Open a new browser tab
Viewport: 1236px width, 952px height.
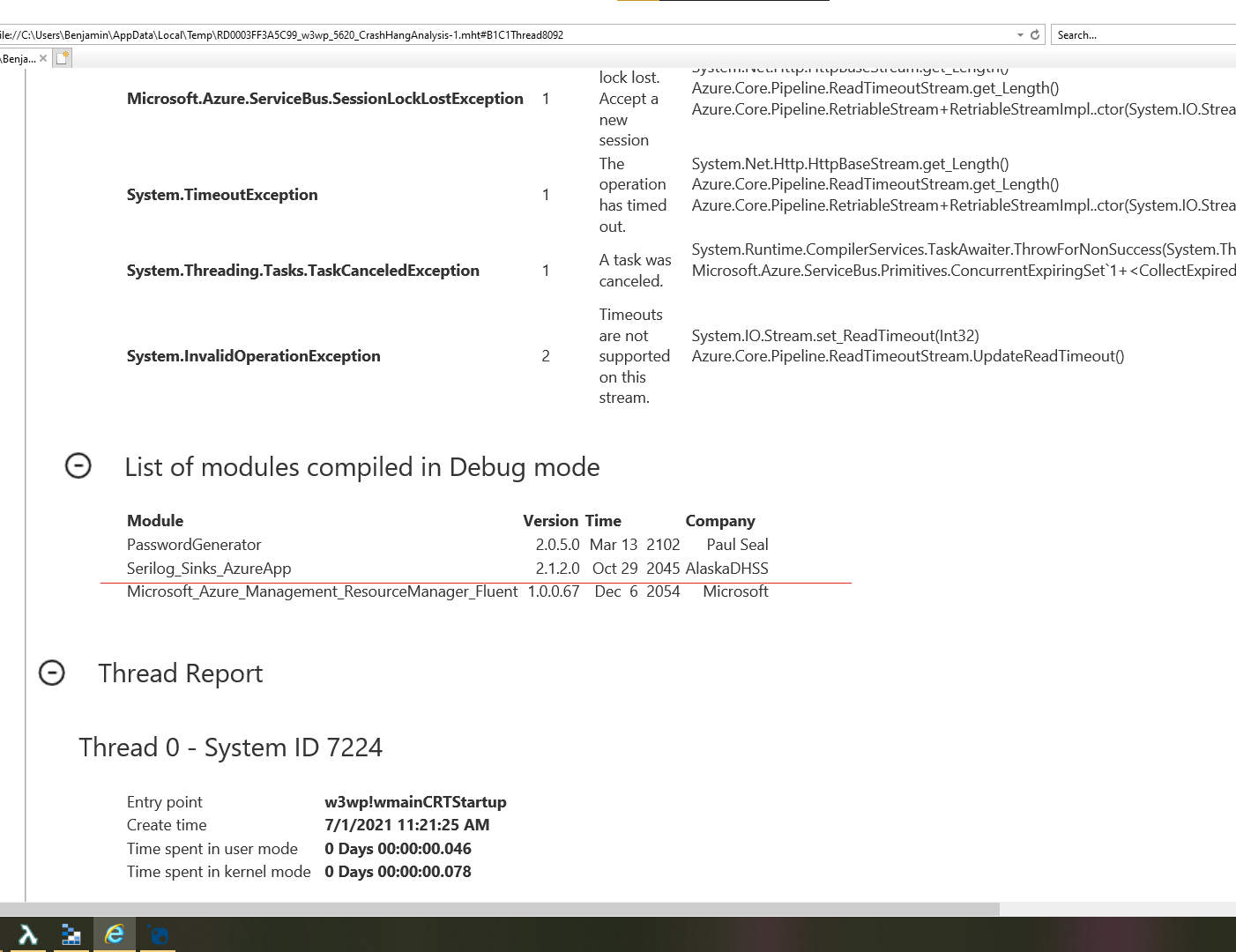coord(61,57)
